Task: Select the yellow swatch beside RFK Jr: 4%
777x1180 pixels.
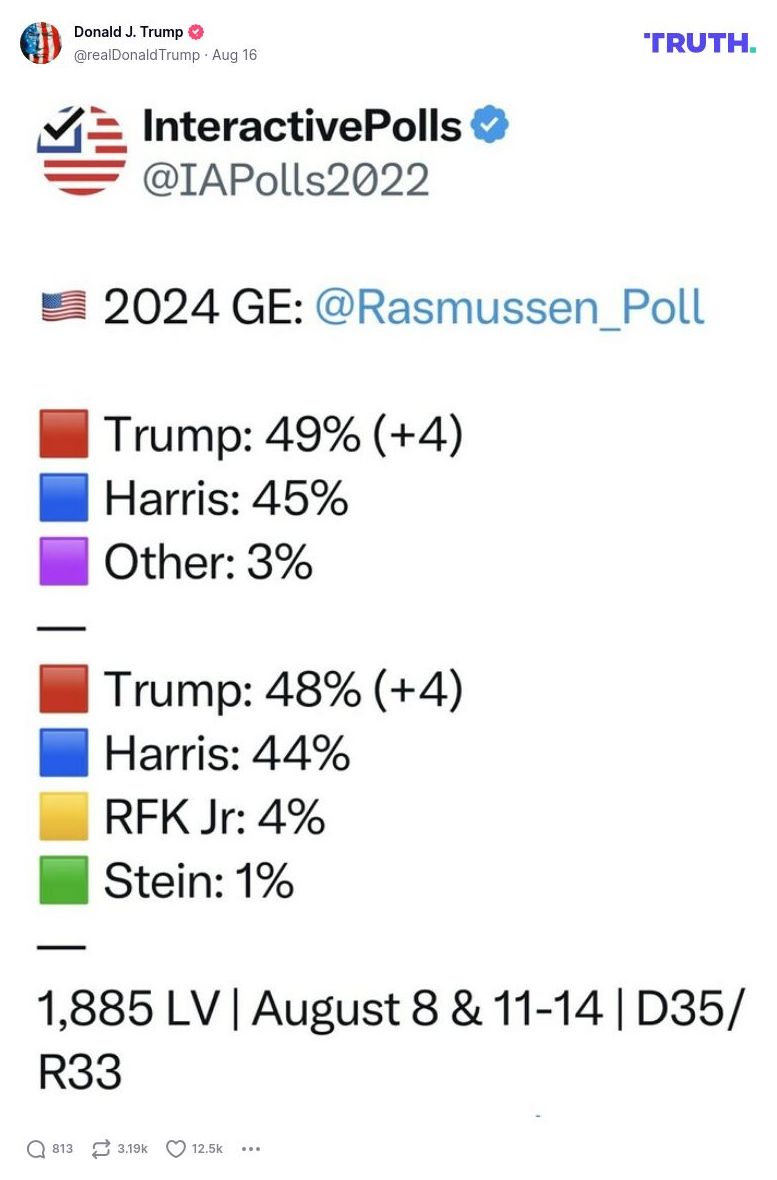Action: (x=62, y=817)
